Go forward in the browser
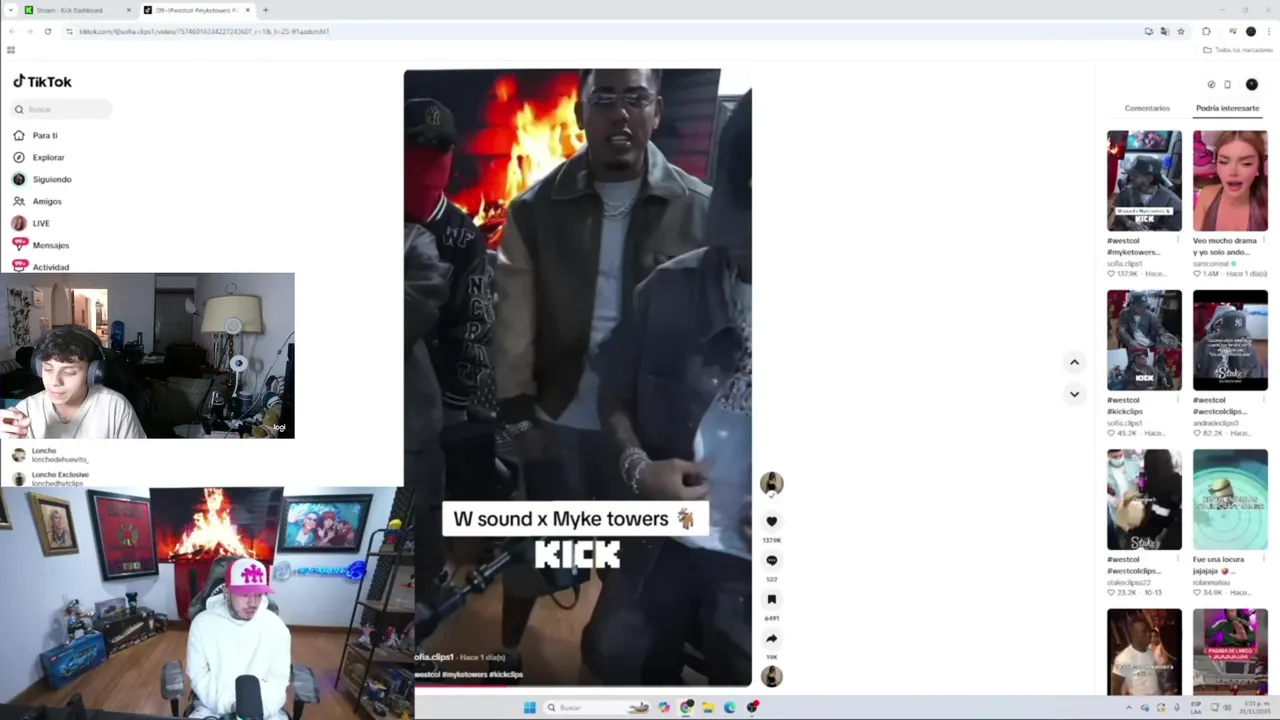Screen dimensions: 1280x720 29,31
